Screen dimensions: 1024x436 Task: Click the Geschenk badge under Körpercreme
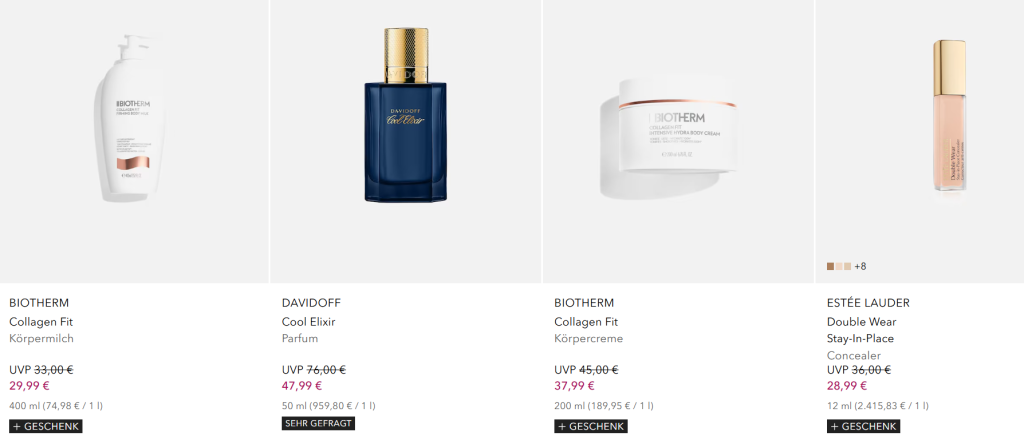click(591, 426)
